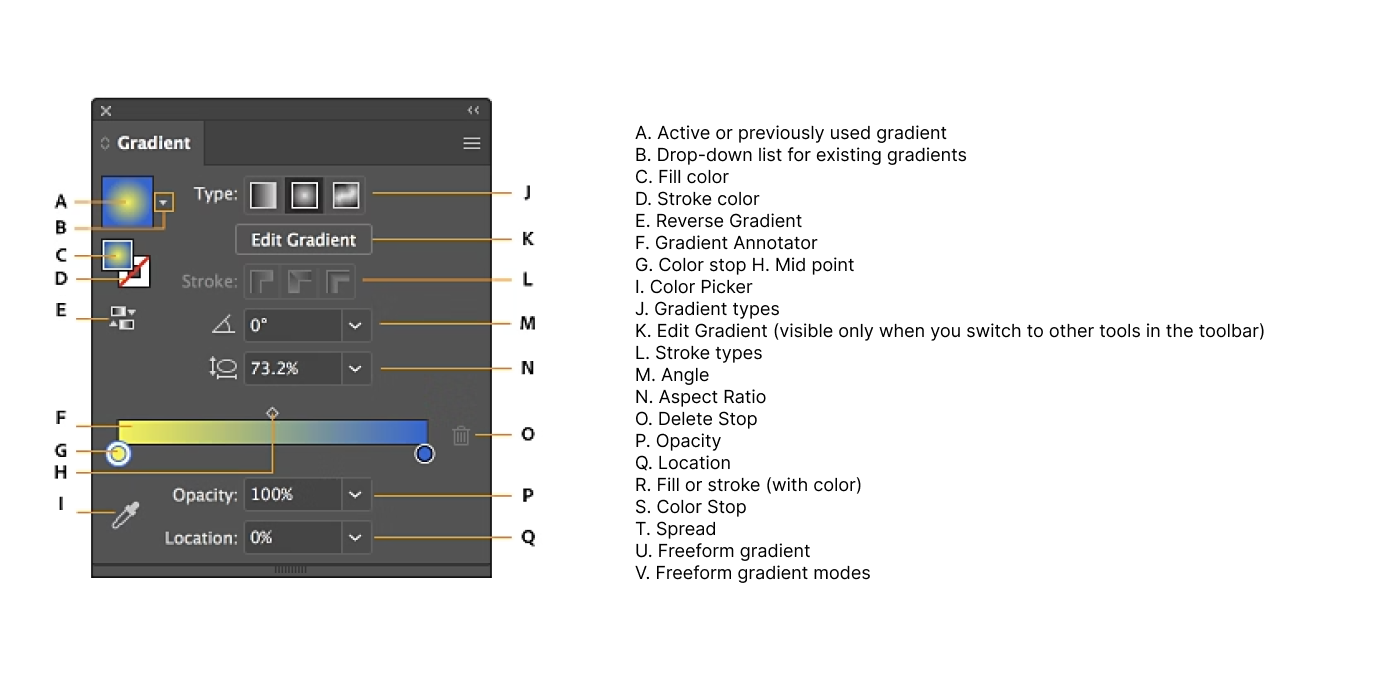The height and width of the screenshot is (674, 1400).
Task: Open the Opacity dropdown
Action: tap(355, 494)
